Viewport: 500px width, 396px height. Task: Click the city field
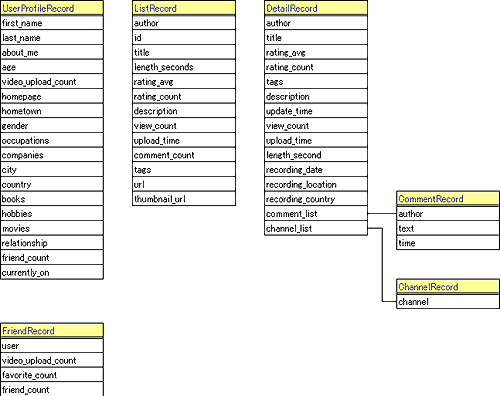coord(52,169)
